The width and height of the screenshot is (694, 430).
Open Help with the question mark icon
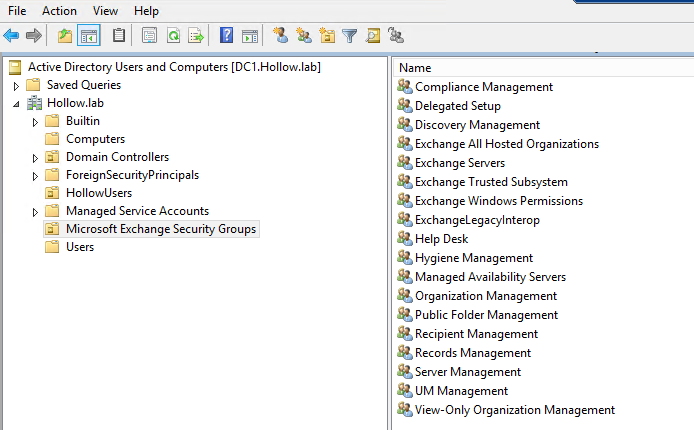click(227, 36)
